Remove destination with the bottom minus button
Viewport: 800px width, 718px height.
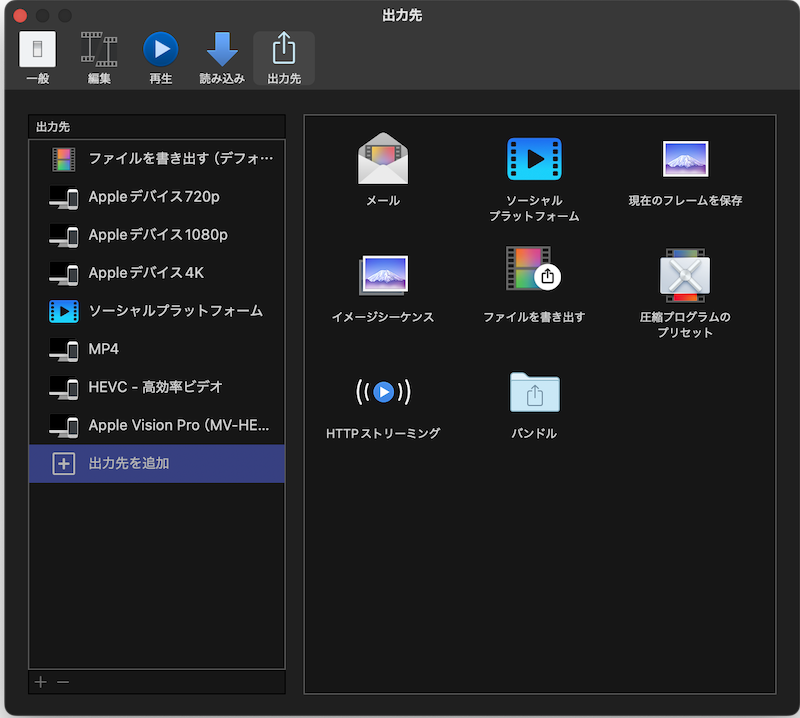click(63, 682)
